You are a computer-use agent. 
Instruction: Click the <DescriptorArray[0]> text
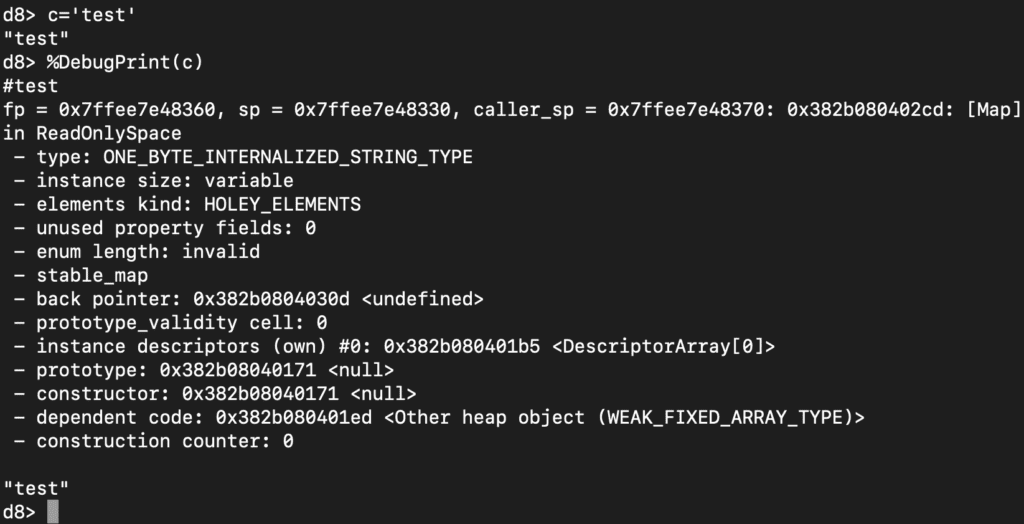click(x=663, y=346)
